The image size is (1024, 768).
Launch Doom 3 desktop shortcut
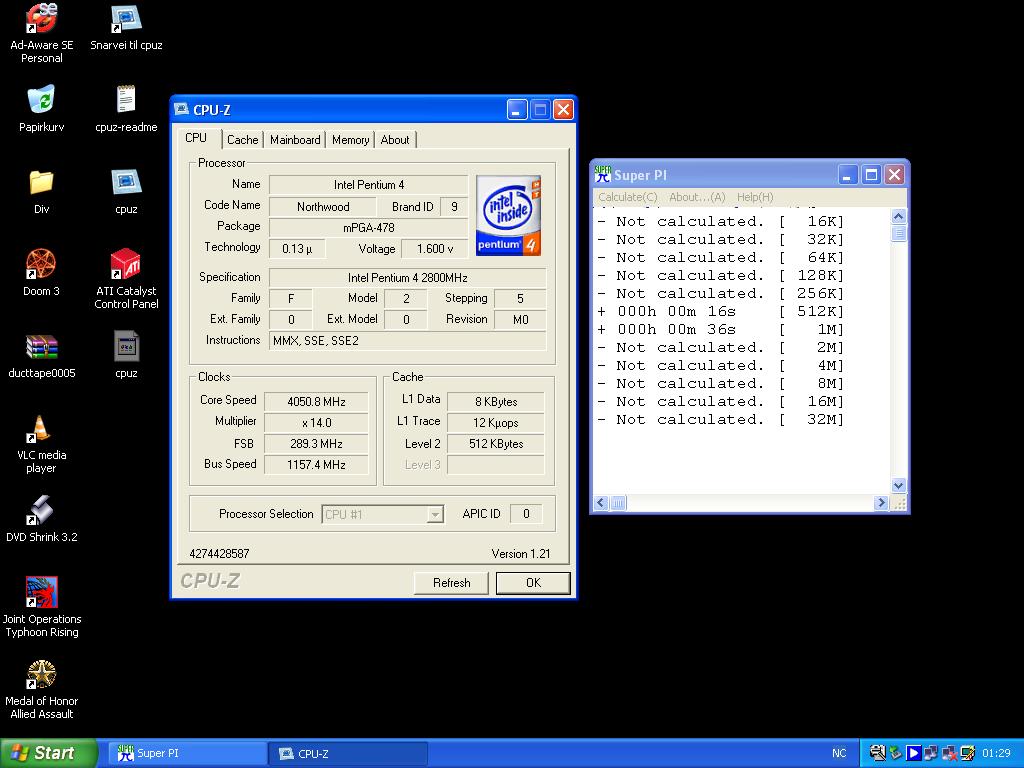pyautogui.click(x=41, y=264)
